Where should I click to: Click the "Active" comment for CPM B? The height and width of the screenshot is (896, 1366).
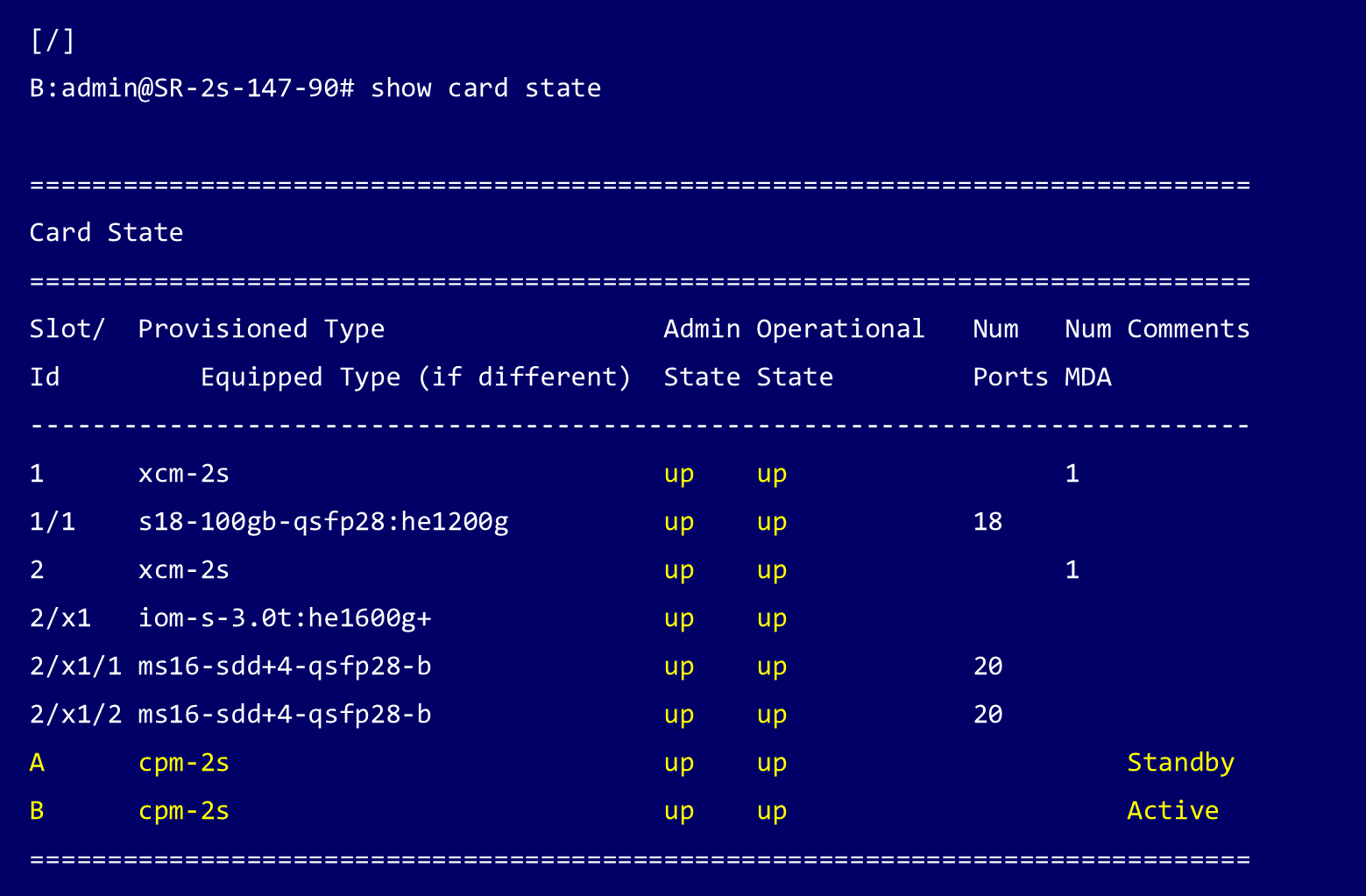click(x=1172, y=812)
